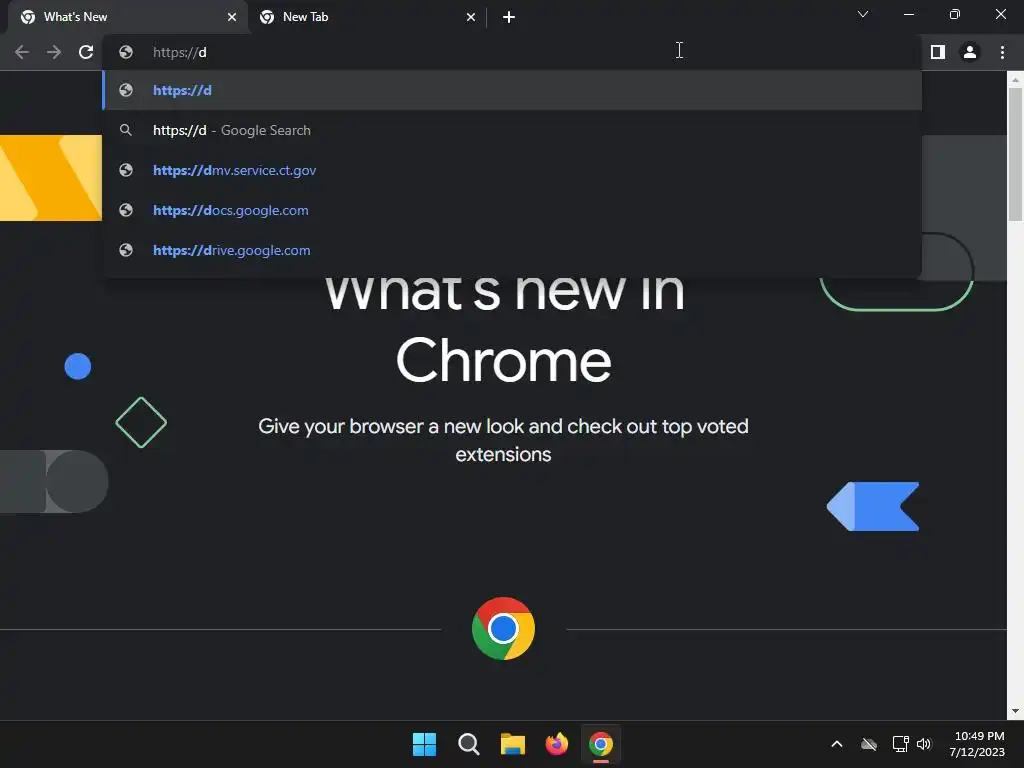Show hidden system tray icons
Image resolution: width=1024 pixels, height=768 pixels.
tap(837, 744)
